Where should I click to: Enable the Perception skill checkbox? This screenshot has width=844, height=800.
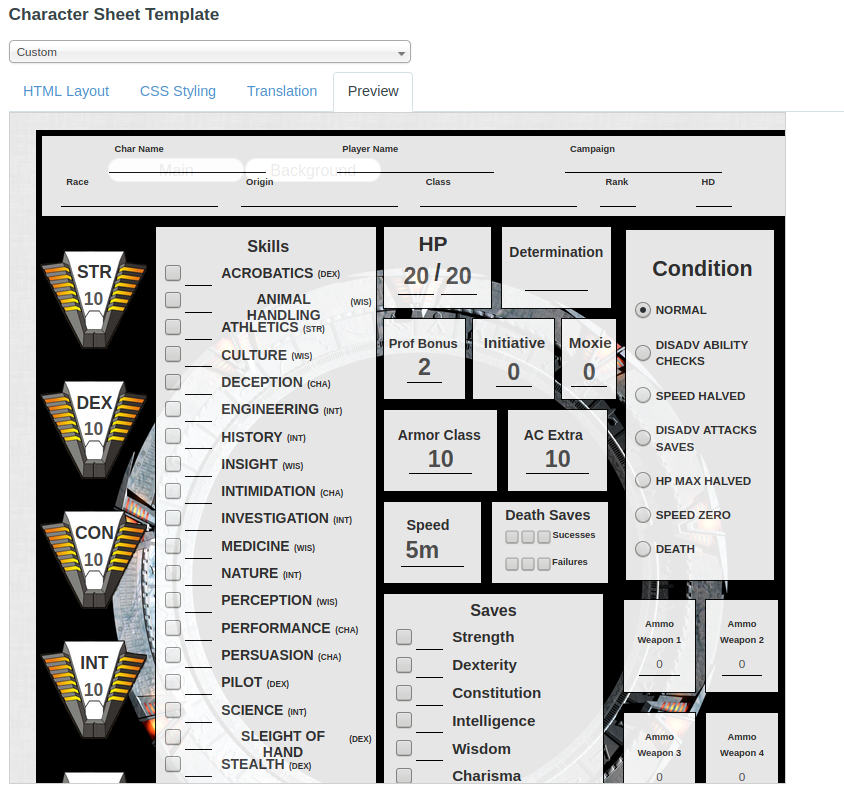[174, 600]
